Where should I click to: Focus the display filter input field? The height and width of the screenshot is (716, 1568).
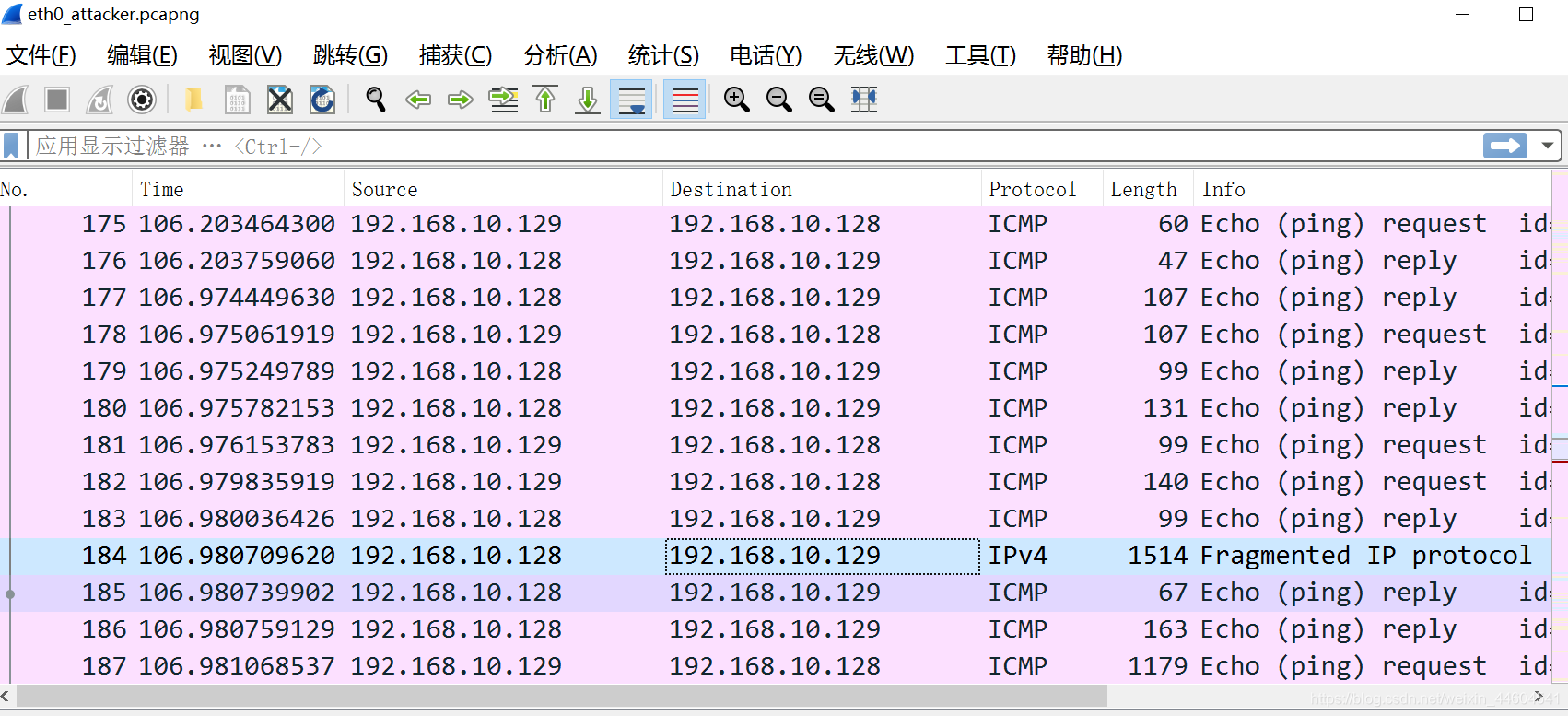pyautogui.click(x=754, y=146)
